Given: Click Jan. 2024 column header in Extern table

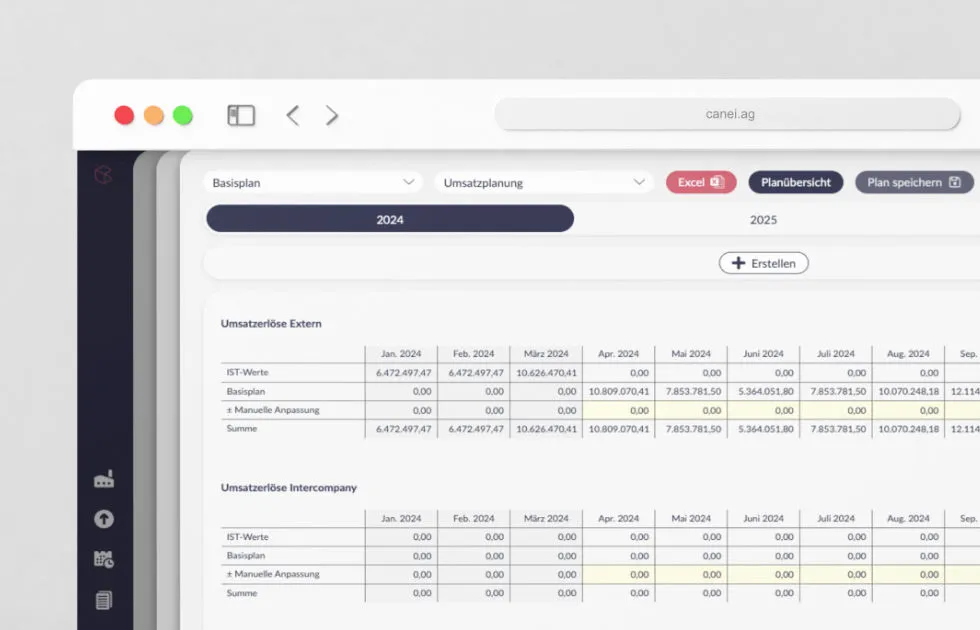Looking at the screenshot, I should point(401,354).
